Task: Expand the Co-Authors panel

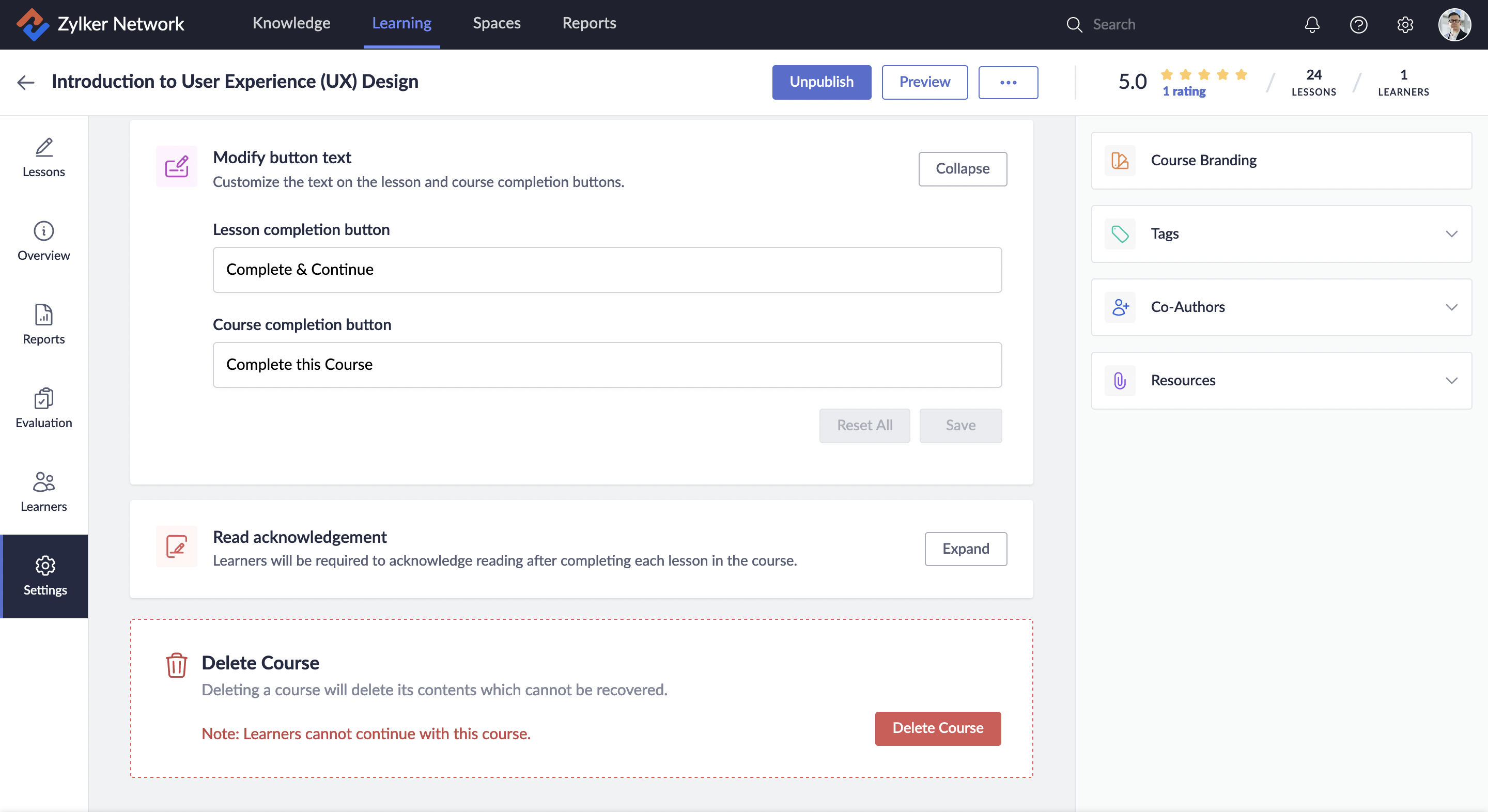Action: click(x=1451, y=307)
